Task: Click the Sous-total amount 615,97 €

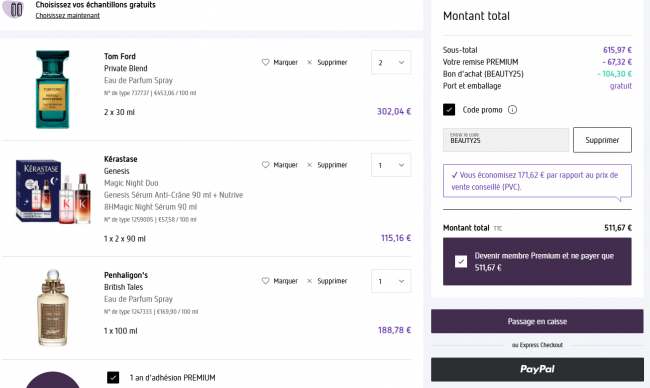Action: pyautogui.click(x=617, y=50)
